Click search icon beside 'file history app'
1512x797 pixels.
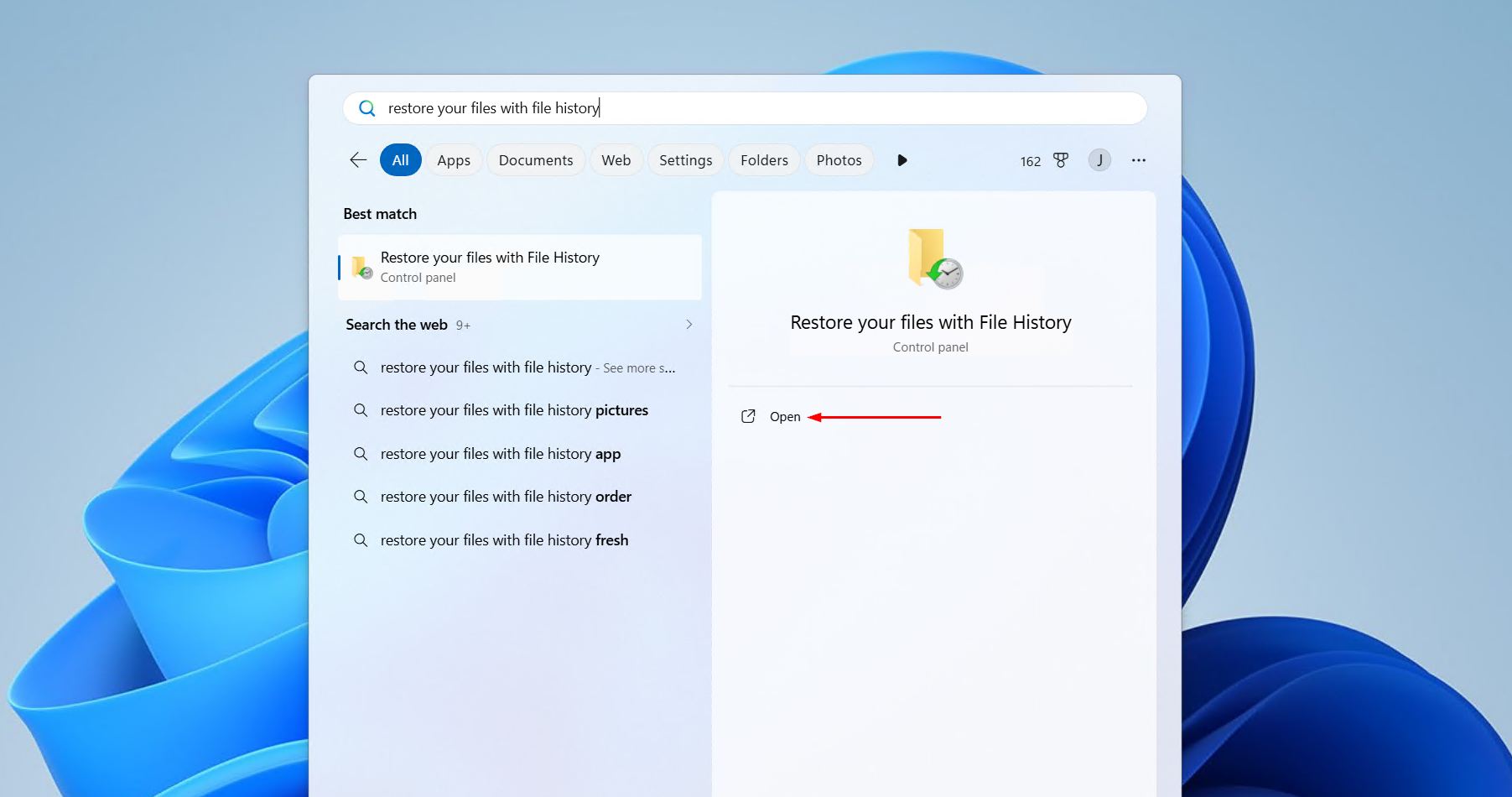pos(361,454)
